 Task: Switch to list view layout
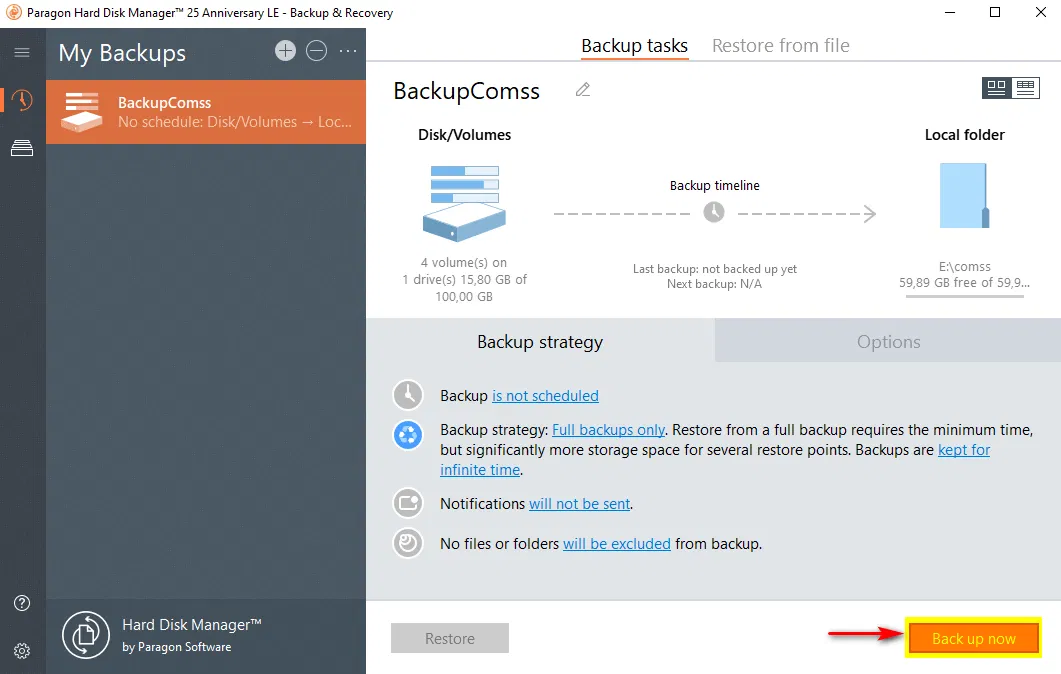pos(1025,88)
